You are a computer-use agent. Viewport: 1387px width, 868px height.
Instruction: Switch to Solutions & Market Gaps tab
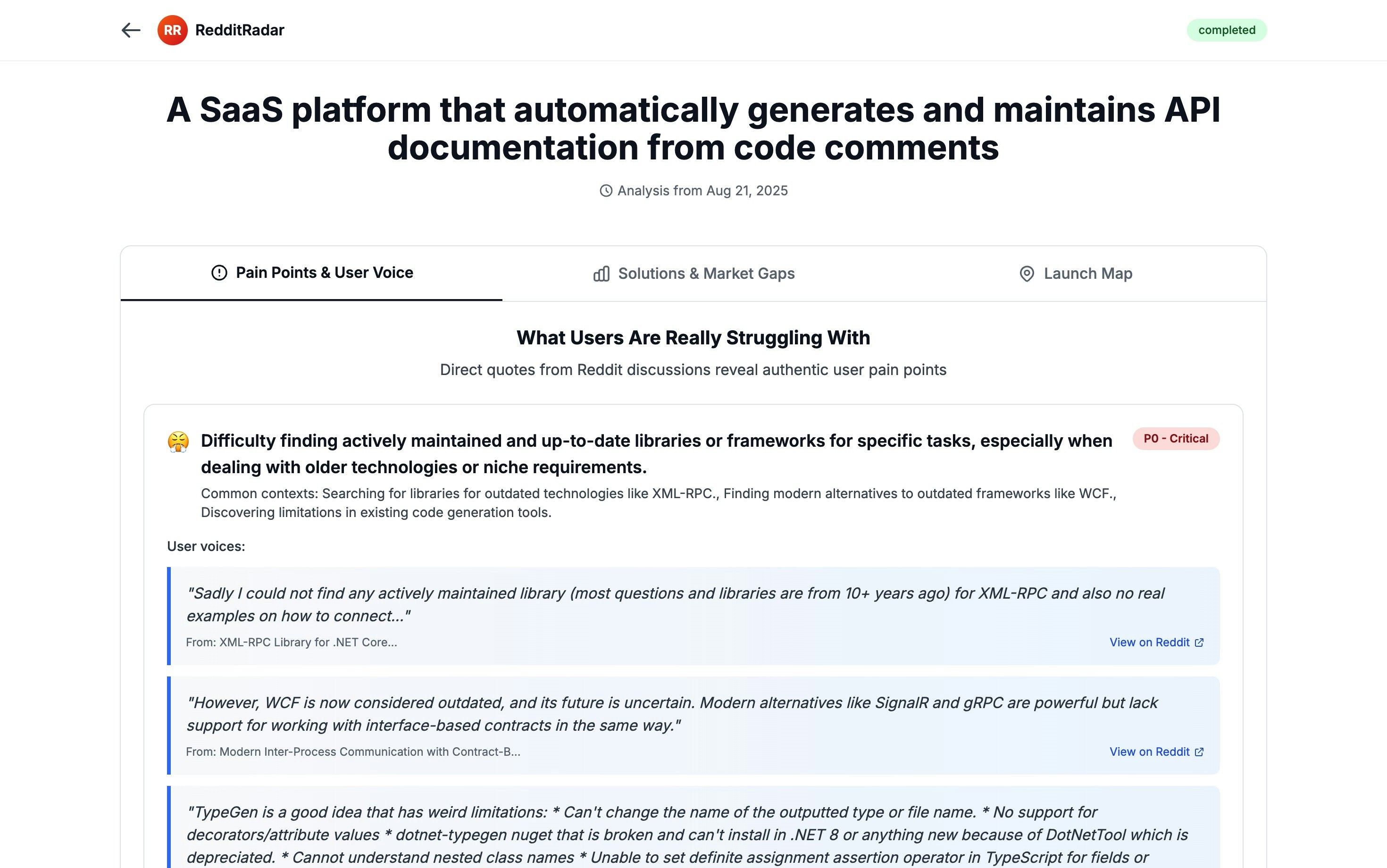[693, 274]
